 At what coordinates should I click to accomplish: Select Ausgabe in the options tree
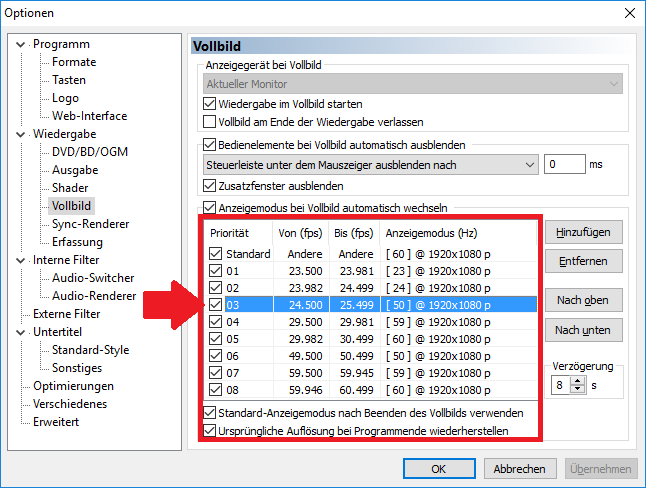pyautogui.click(x=75, y=170)
